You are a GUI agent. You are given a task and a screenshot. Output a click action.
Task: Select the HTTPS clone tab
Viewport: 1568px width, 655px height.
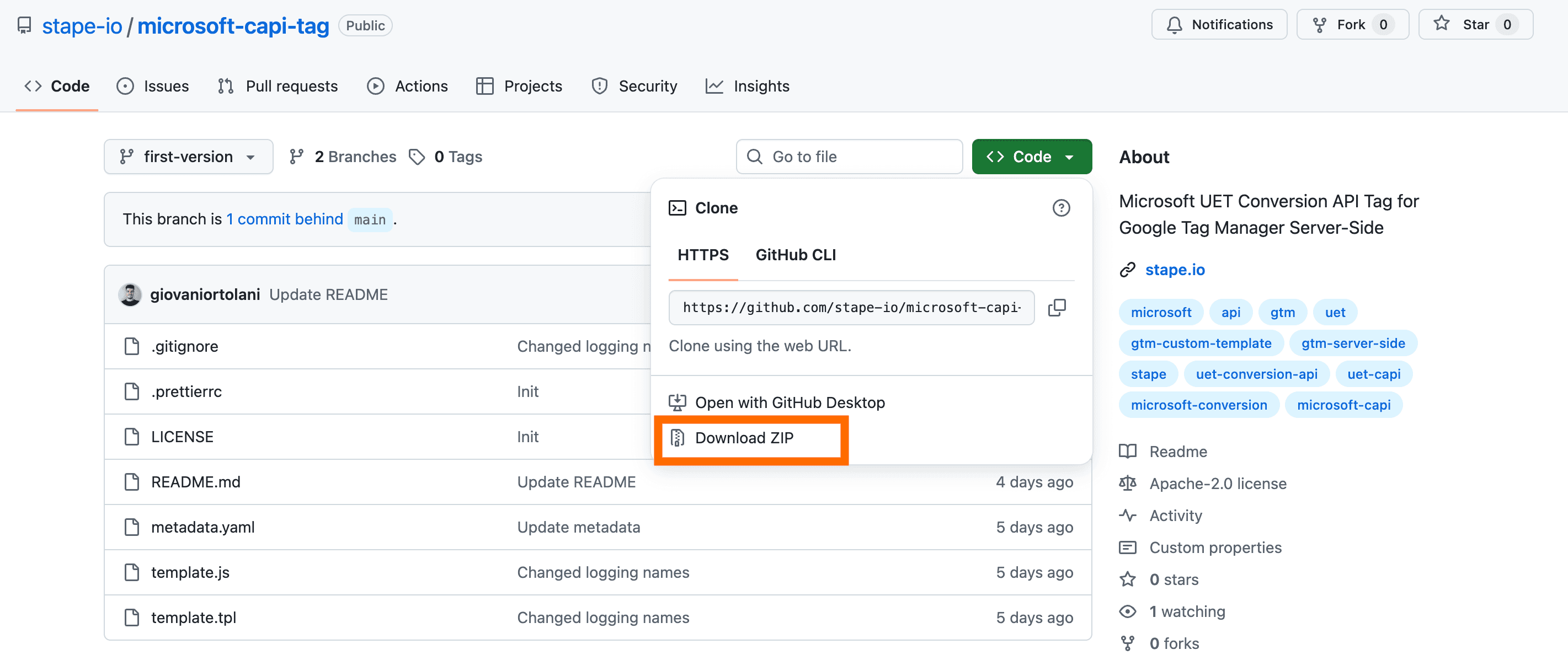[x=703, y=255]
